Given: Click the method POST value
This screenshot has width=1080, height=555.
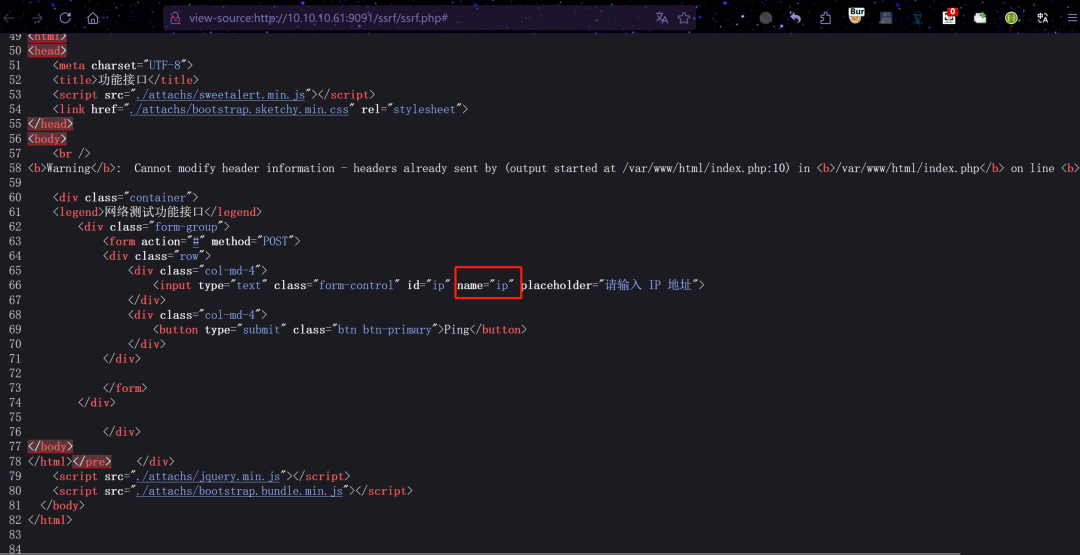Looking at the screenshot, I should click(276, 241).
